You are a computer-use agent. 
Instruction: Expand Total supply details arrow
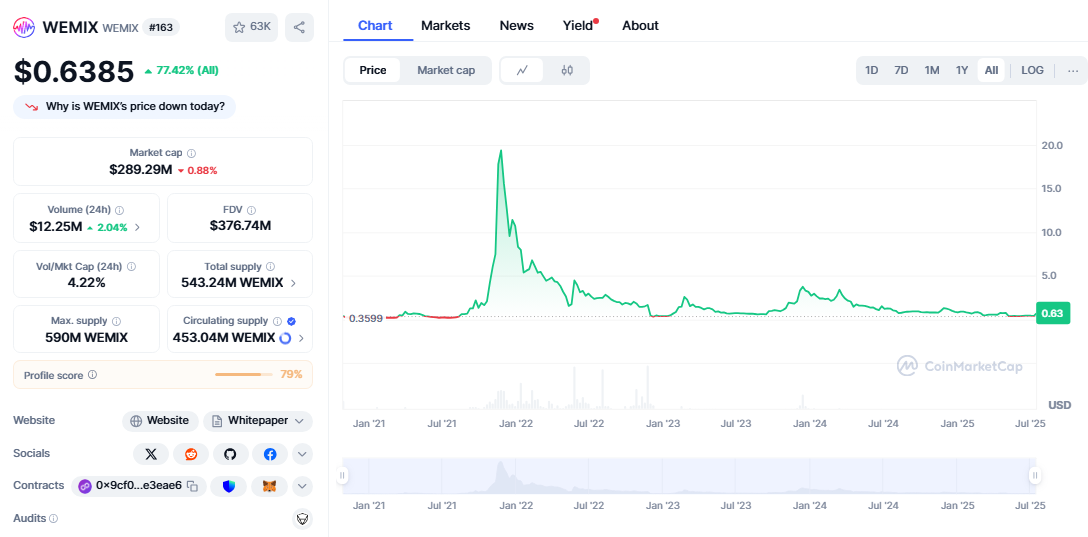pyautogui.click(x=294, y=283)
